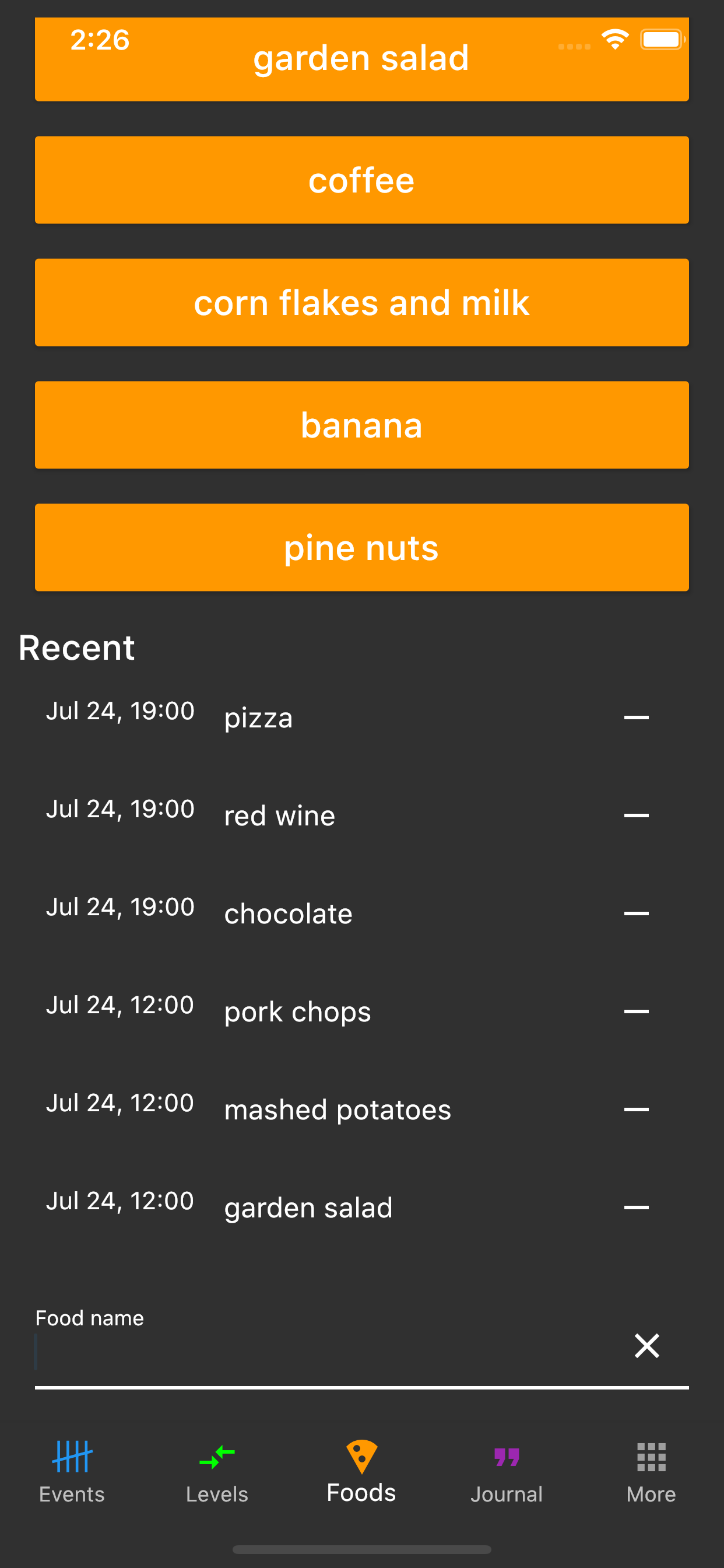
Task: Tap the coffee food button
Action: 361,180
